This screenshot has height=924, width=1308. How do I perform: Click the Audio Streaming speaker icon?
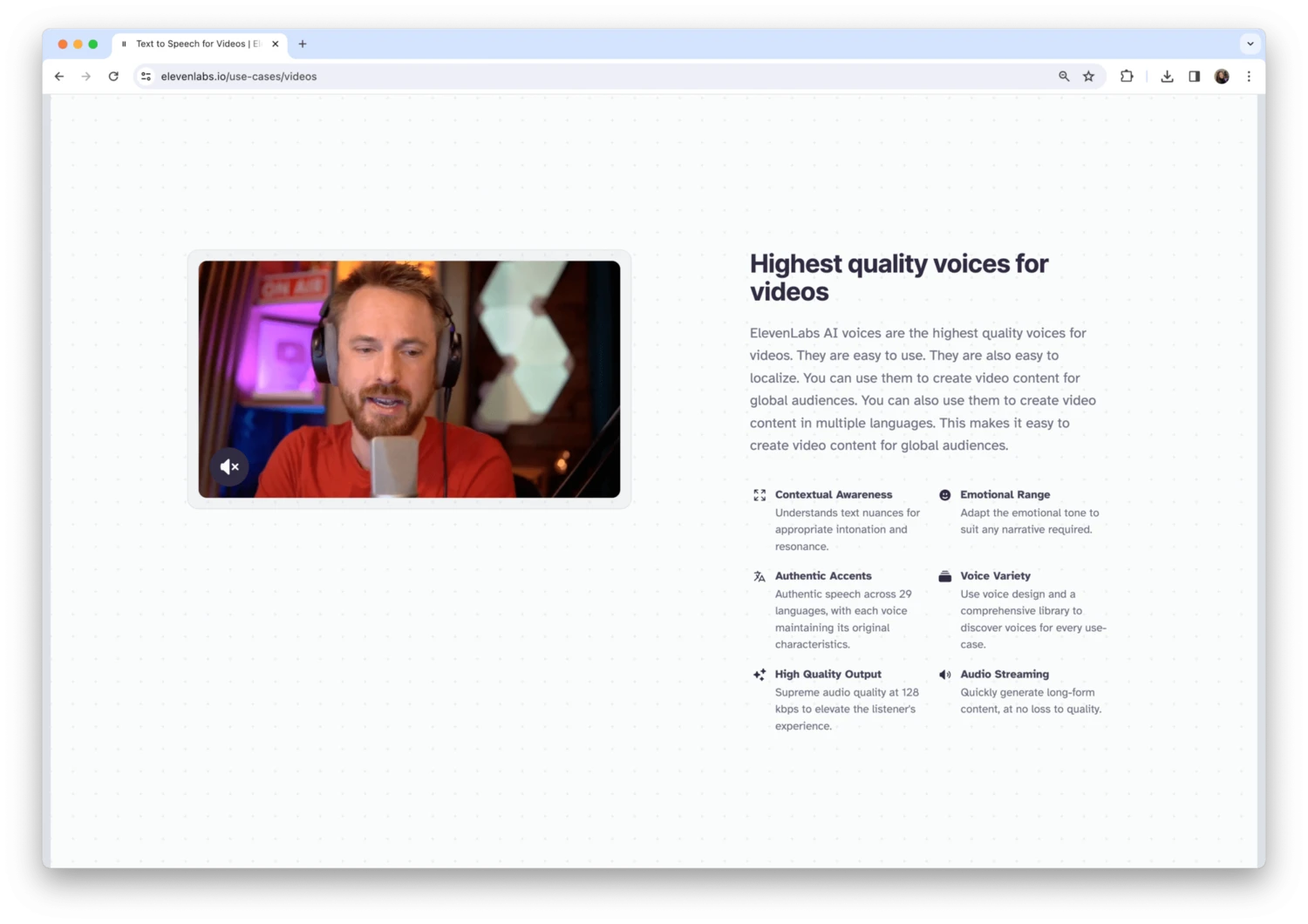click(944, 675)
